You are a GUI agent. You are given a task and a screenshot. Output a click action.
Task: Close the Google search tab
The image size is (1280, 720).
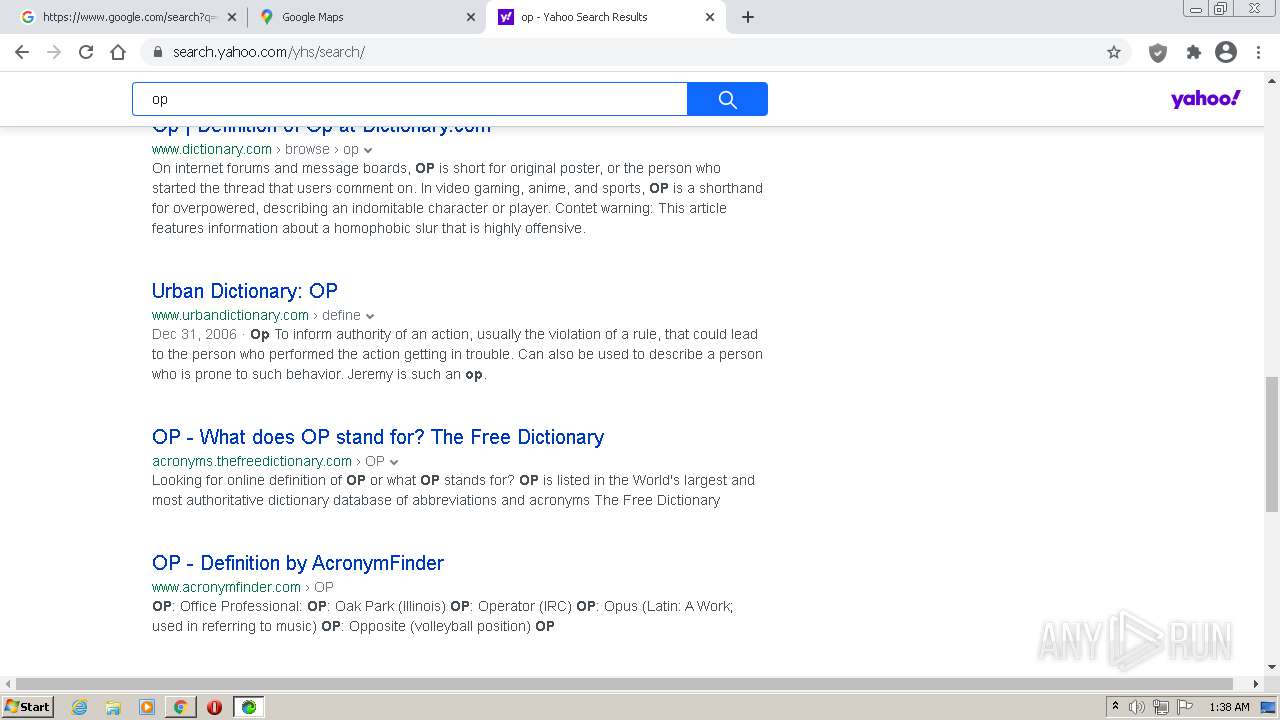click(x=232, y=17)
